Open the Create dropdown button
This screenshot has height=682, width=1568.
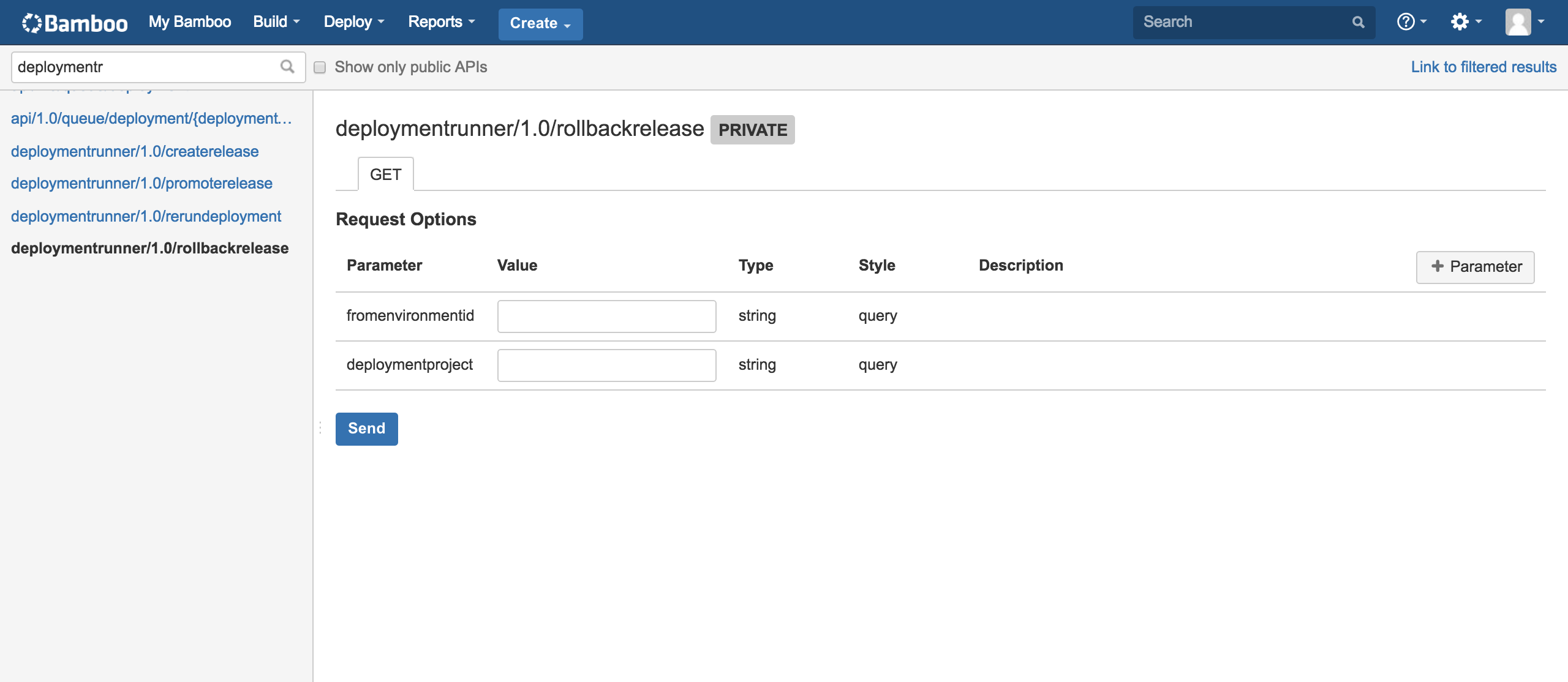(x=540, y=23)
